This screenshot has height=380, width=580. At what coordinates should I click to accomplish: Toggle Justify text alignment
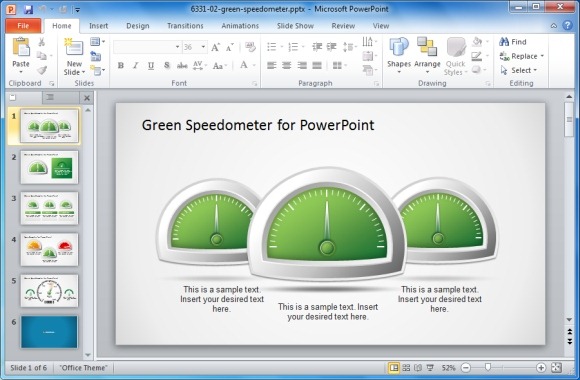[x=317, y=65]
